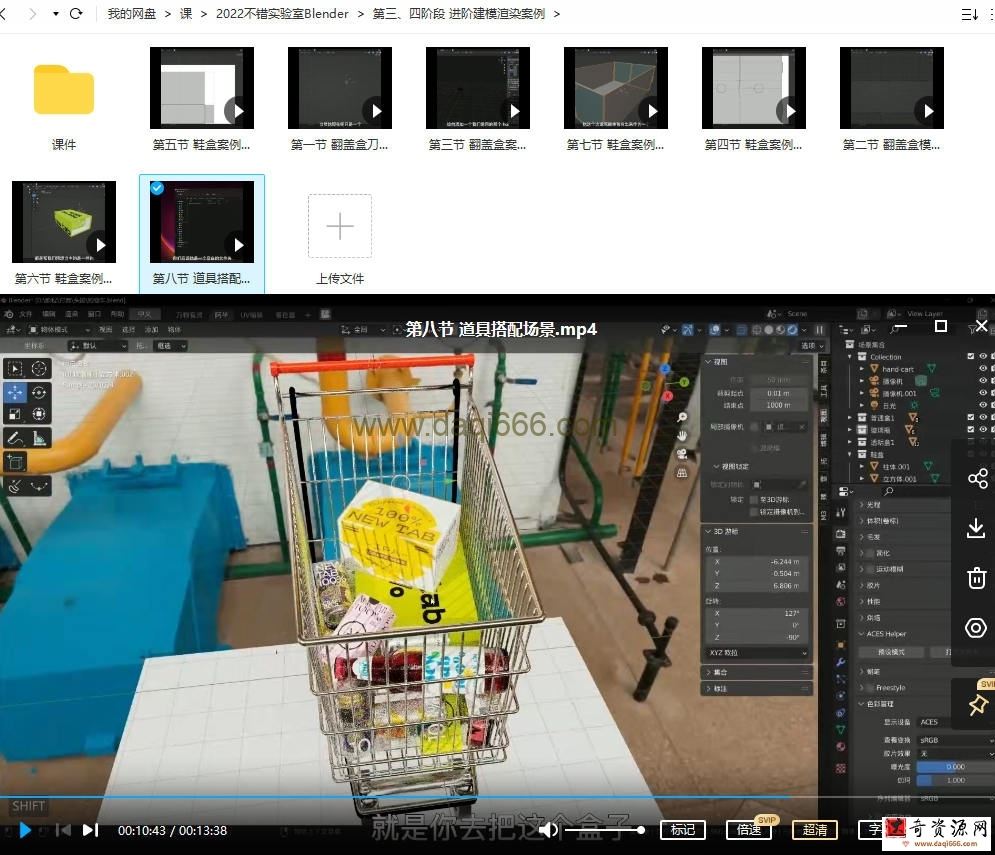The height and width of the screenshot is (855, 995).
Task: Click the viewport pan hand gizmo
Action: 682,435
